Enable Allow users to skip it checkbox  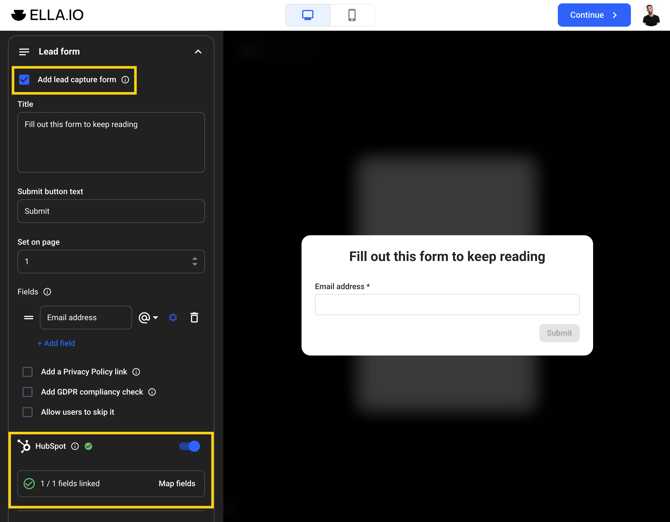click(28, 412)
